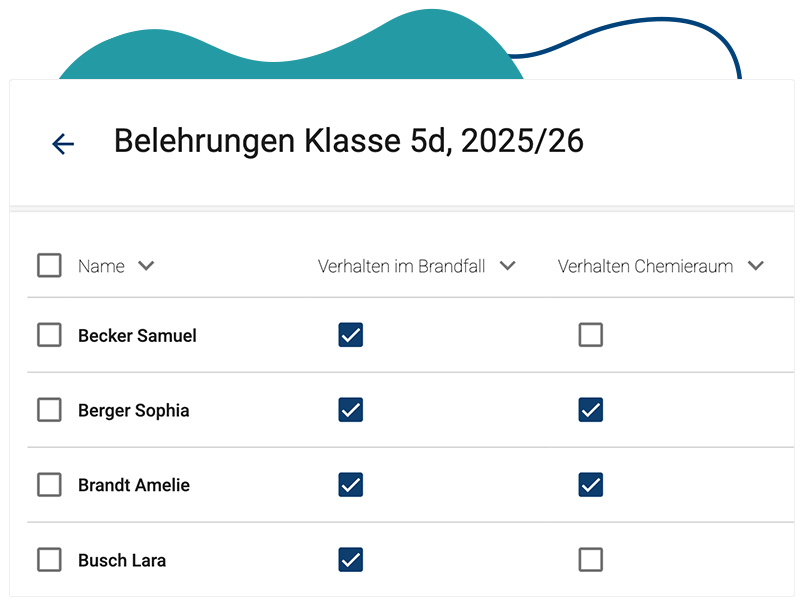Select the row checkbox for Brandt Amelie
Screen dimensions: 800x600
[49, 485]
